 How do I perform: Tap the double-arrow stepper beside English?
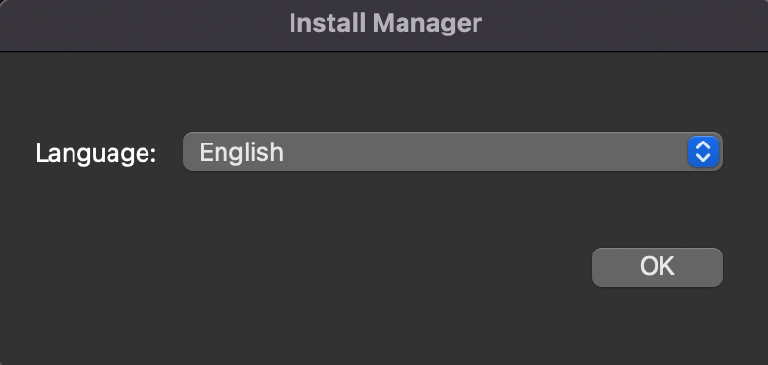703,152
